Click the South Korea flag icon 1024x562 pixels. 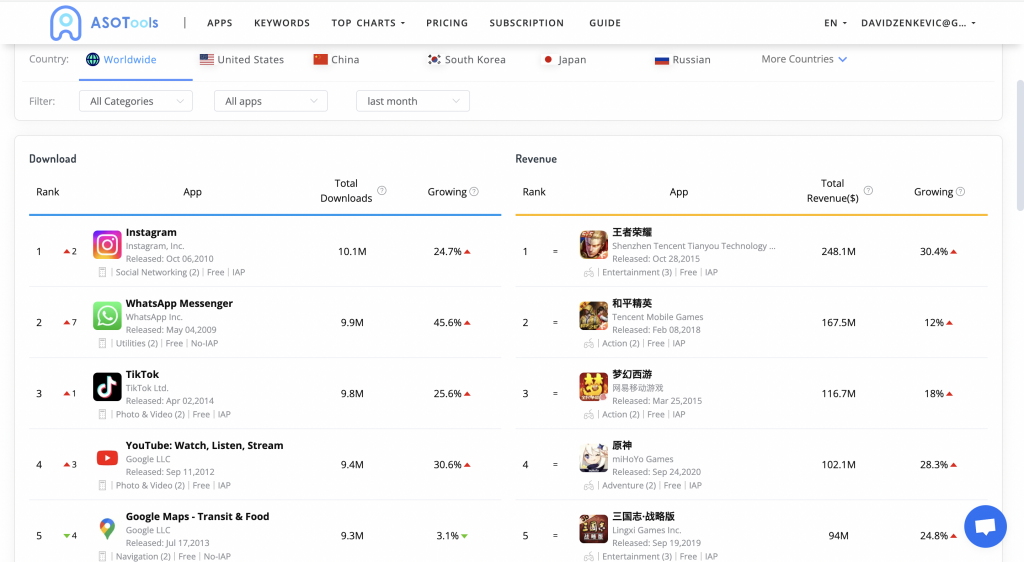tap(434, 59)
